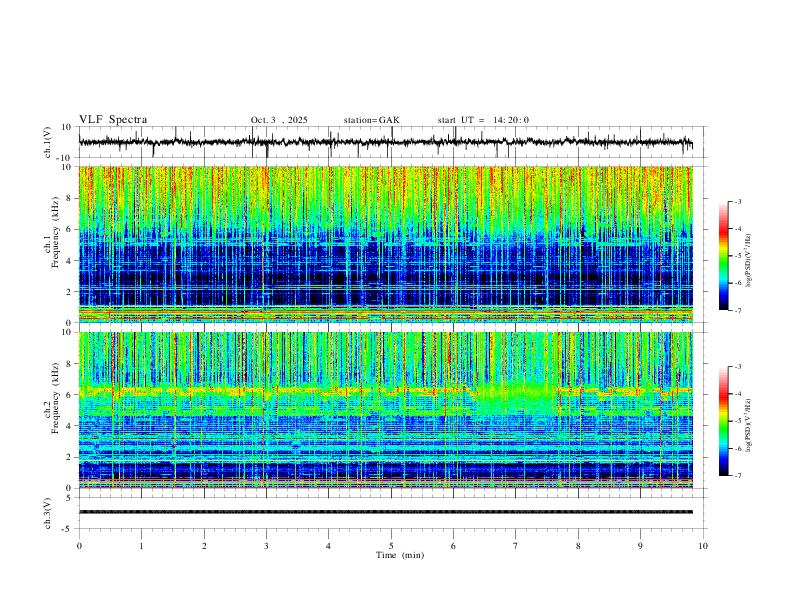Click the "ch.1(V)" waveform axis label
This screenshot has width=792, height=612.
48,142
